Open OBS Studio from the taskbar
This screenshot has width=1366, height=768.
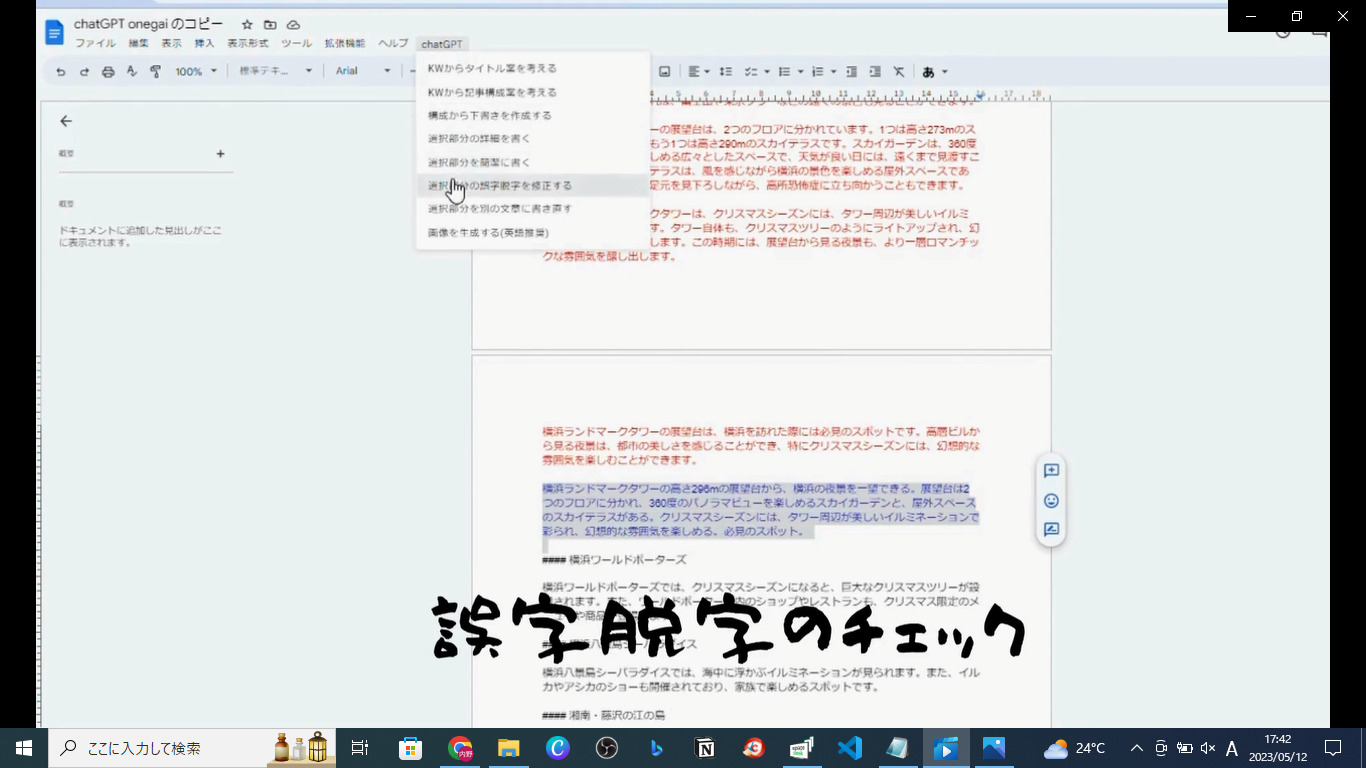[607, 748]
